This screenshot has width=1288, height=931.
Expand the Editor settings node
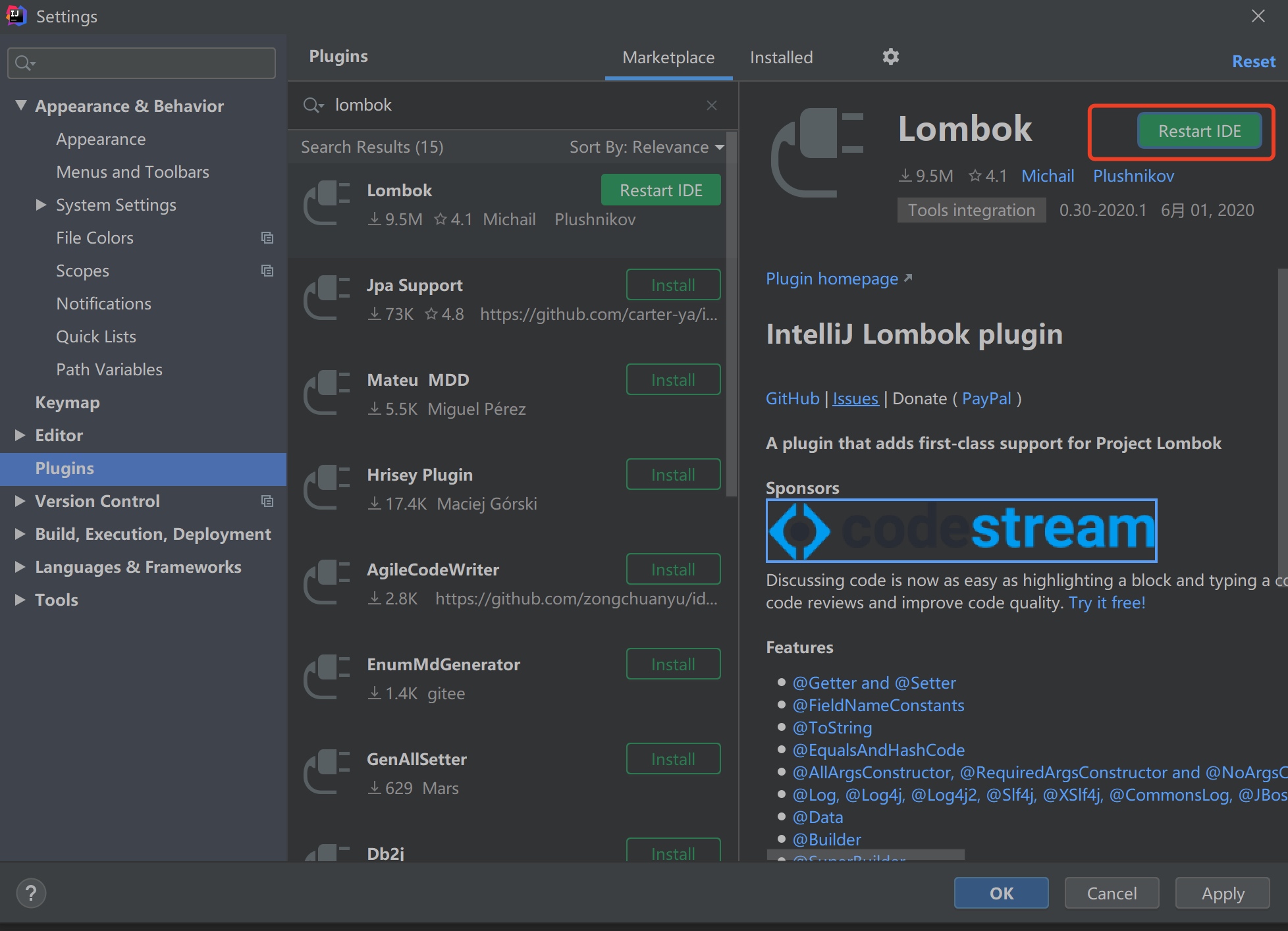pyautogui.click(x=20, y=435)
